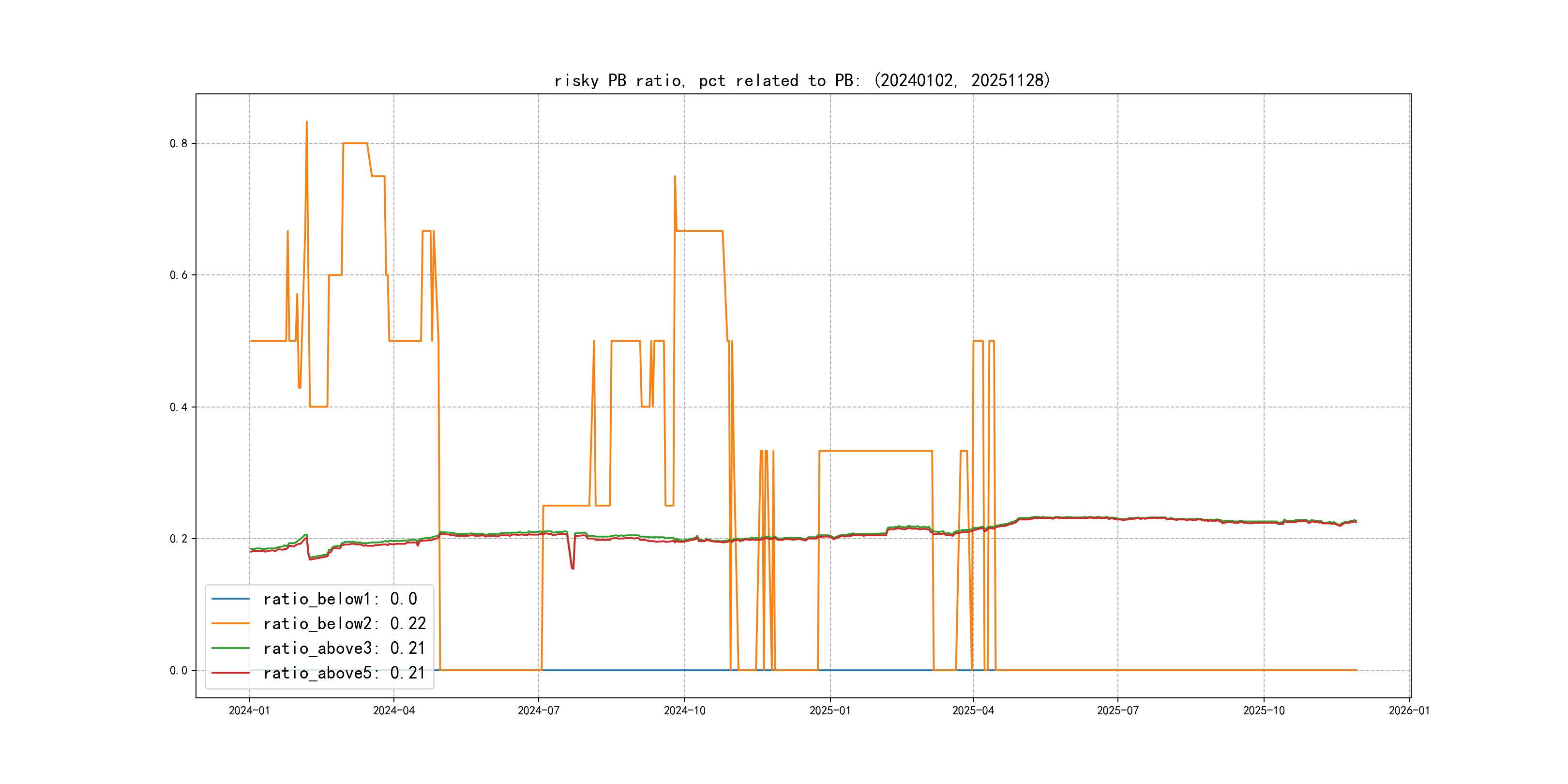The height and width of the screenshot is (784, 1568).
Task: Click the 2024-01 x-axis tick label
Action: 249,710
